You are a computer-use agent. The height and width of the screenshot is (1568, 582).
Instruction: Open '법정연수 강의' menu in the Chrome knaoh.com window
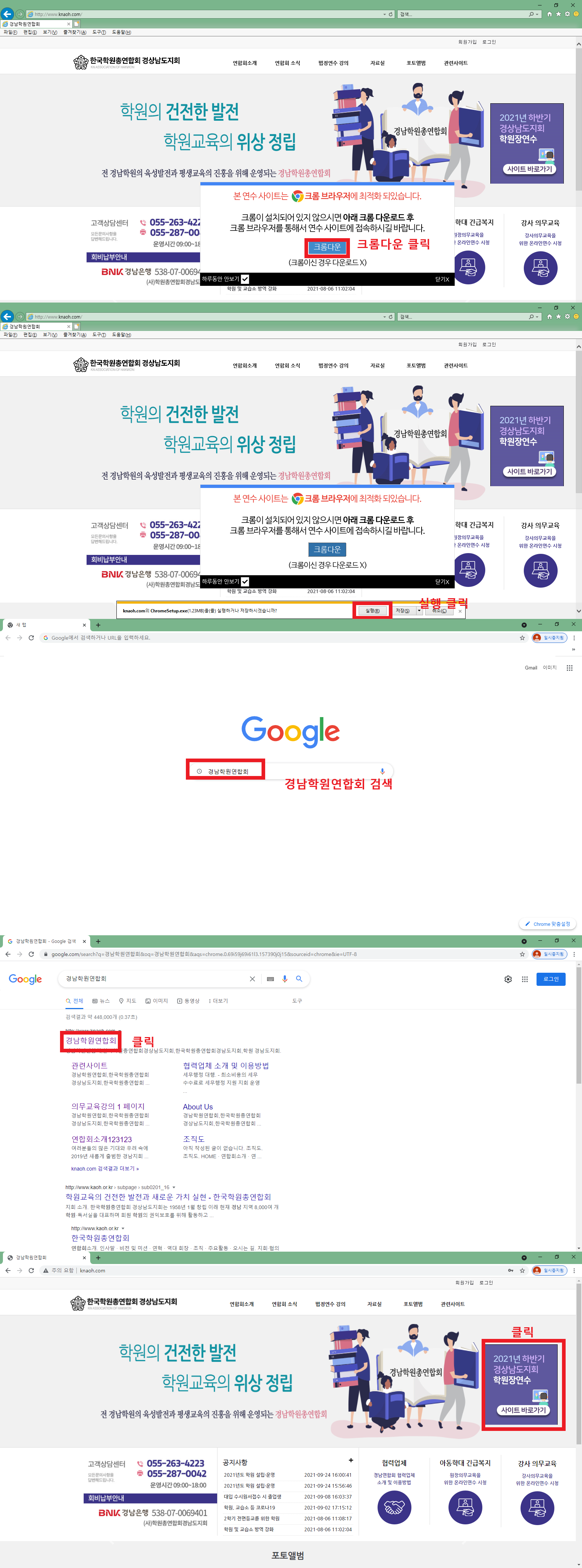330,1304
